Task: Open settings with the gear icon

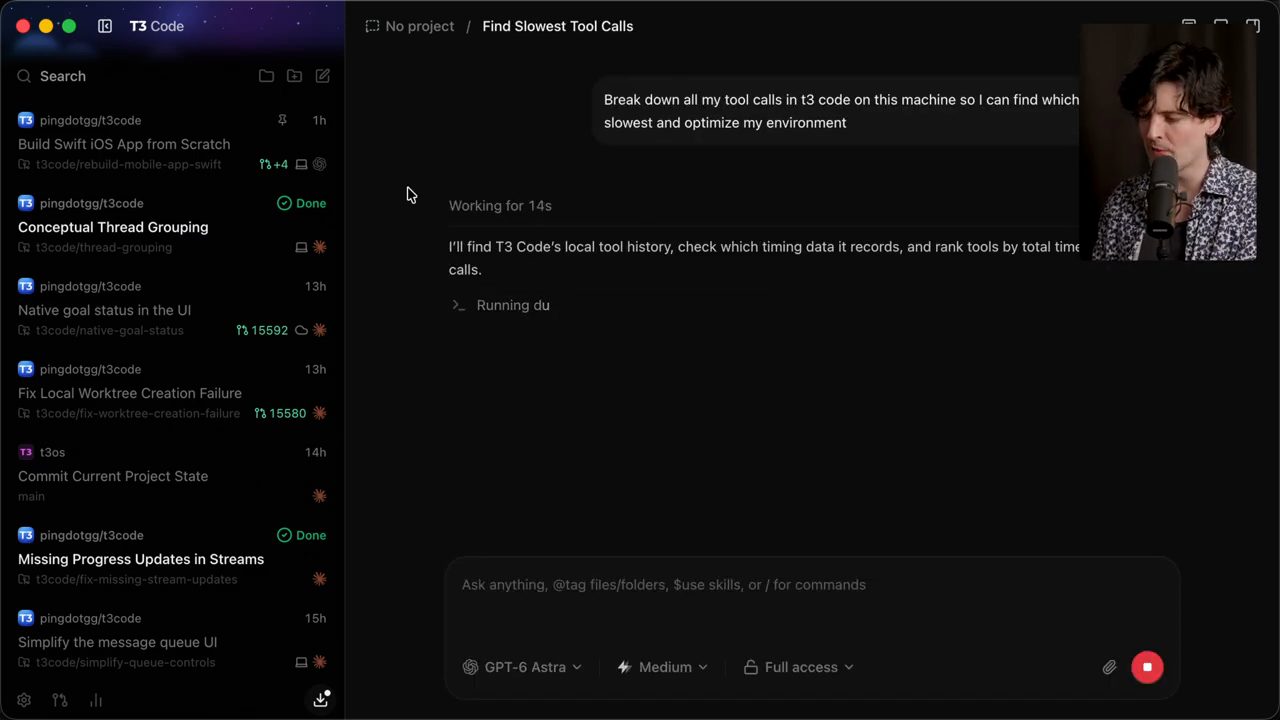Action: pyautogui.click(x=24, y=700)
